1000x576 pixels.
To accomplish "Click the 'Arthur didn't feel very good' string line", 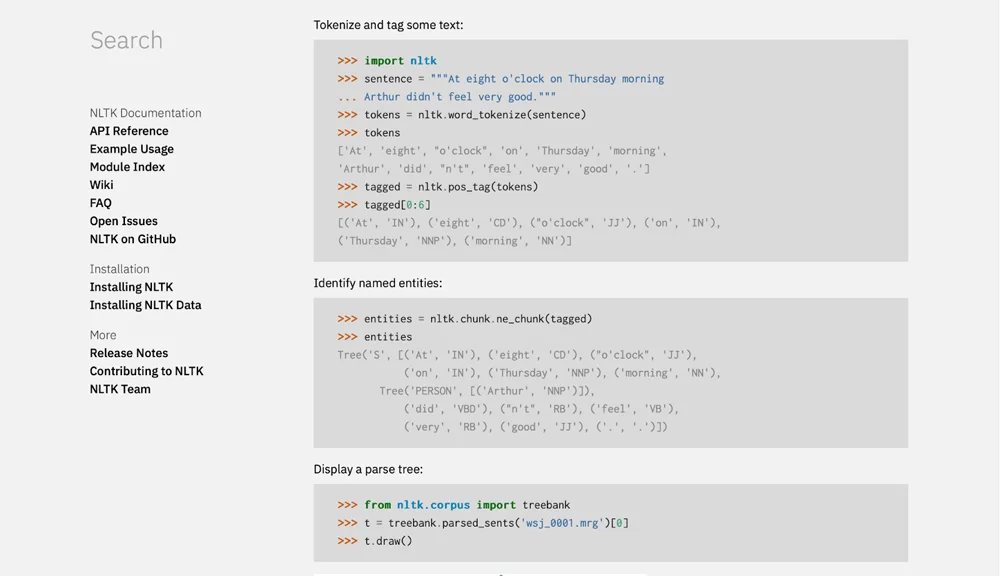I will click(x=446, y=97).
